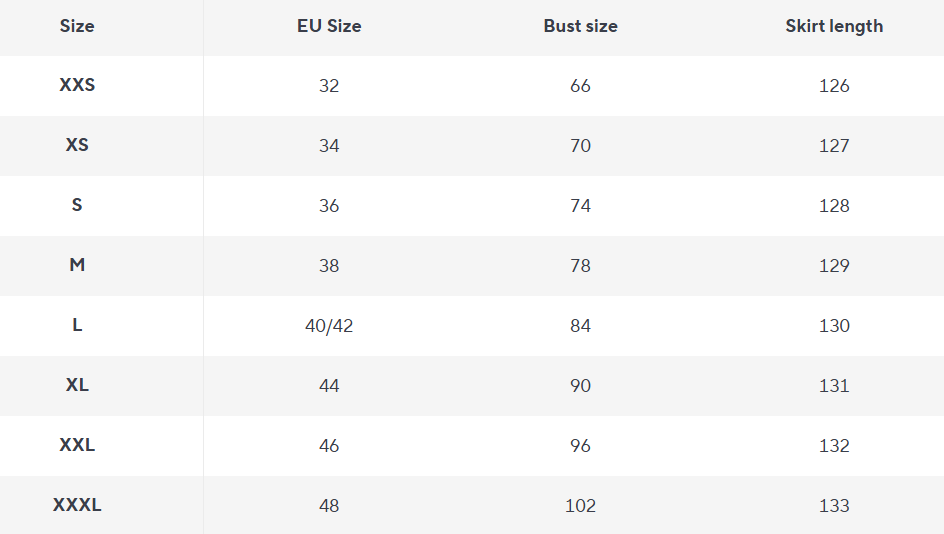Click the Bust size column header

(580, 26)
